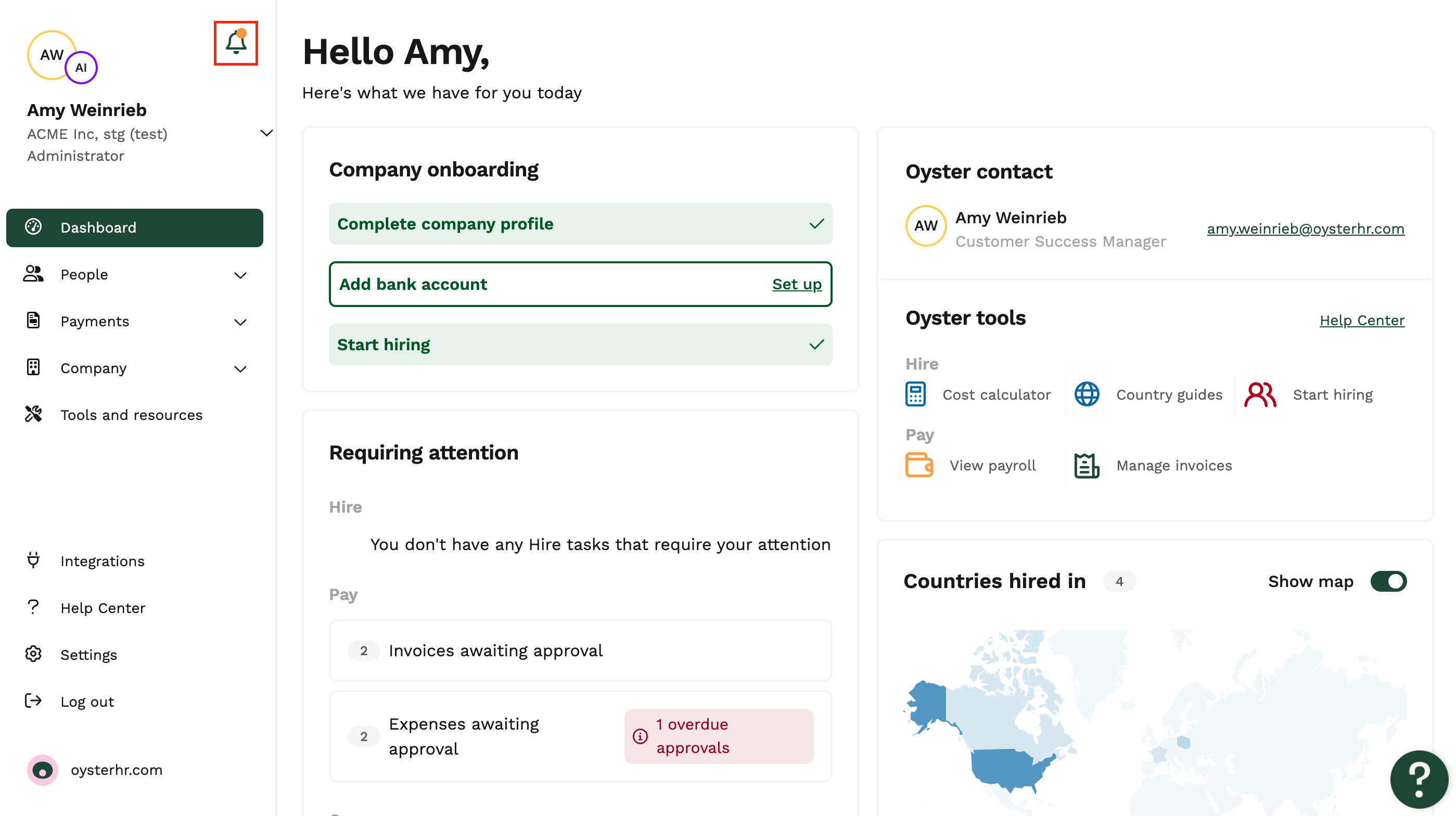The width and height of the screenshot is (1456, 816).
Task: Open the Help Center link in Oyster tools
Action: pyautogui.click(x=1361, y=320)
